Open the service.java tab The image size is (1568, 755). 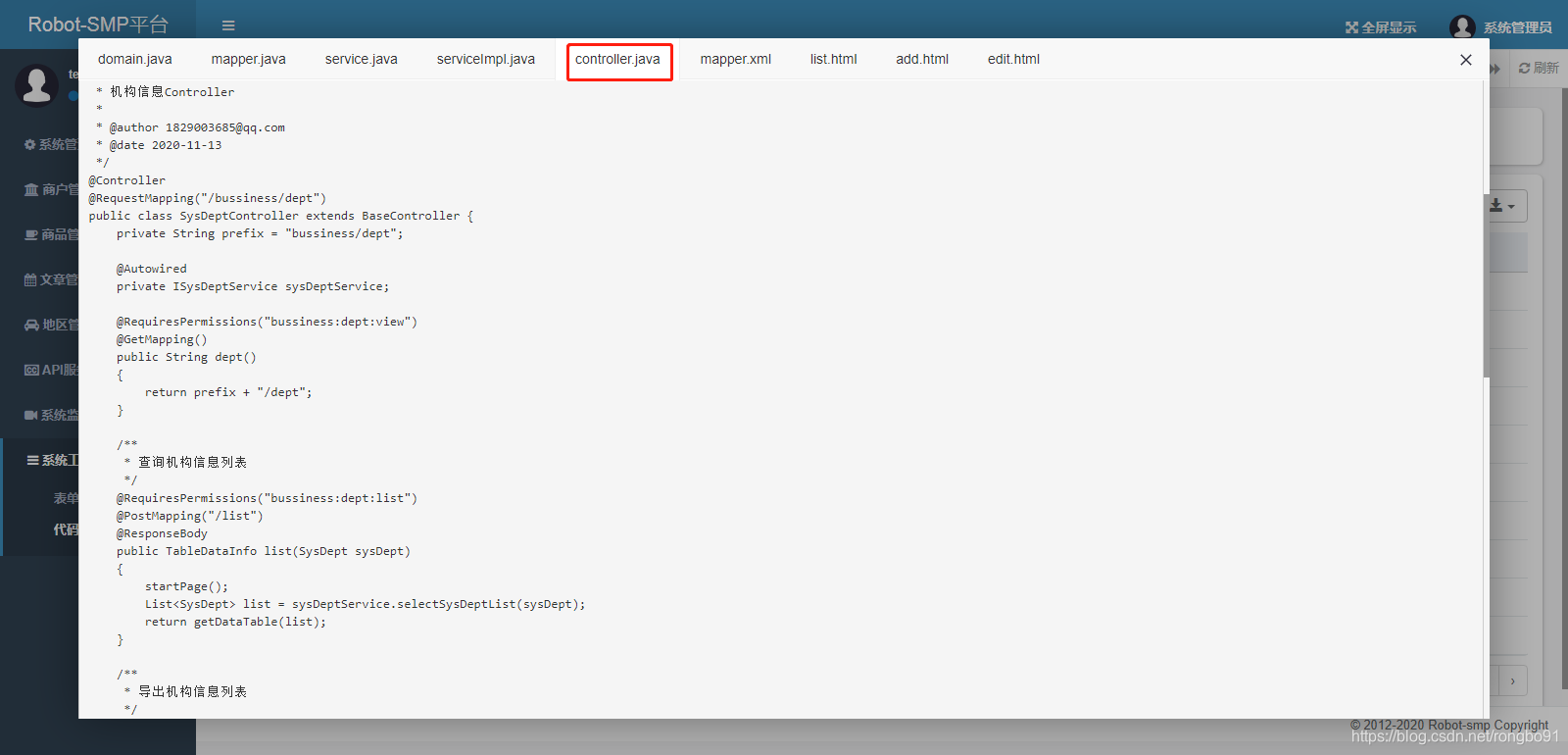pos(361,59)
